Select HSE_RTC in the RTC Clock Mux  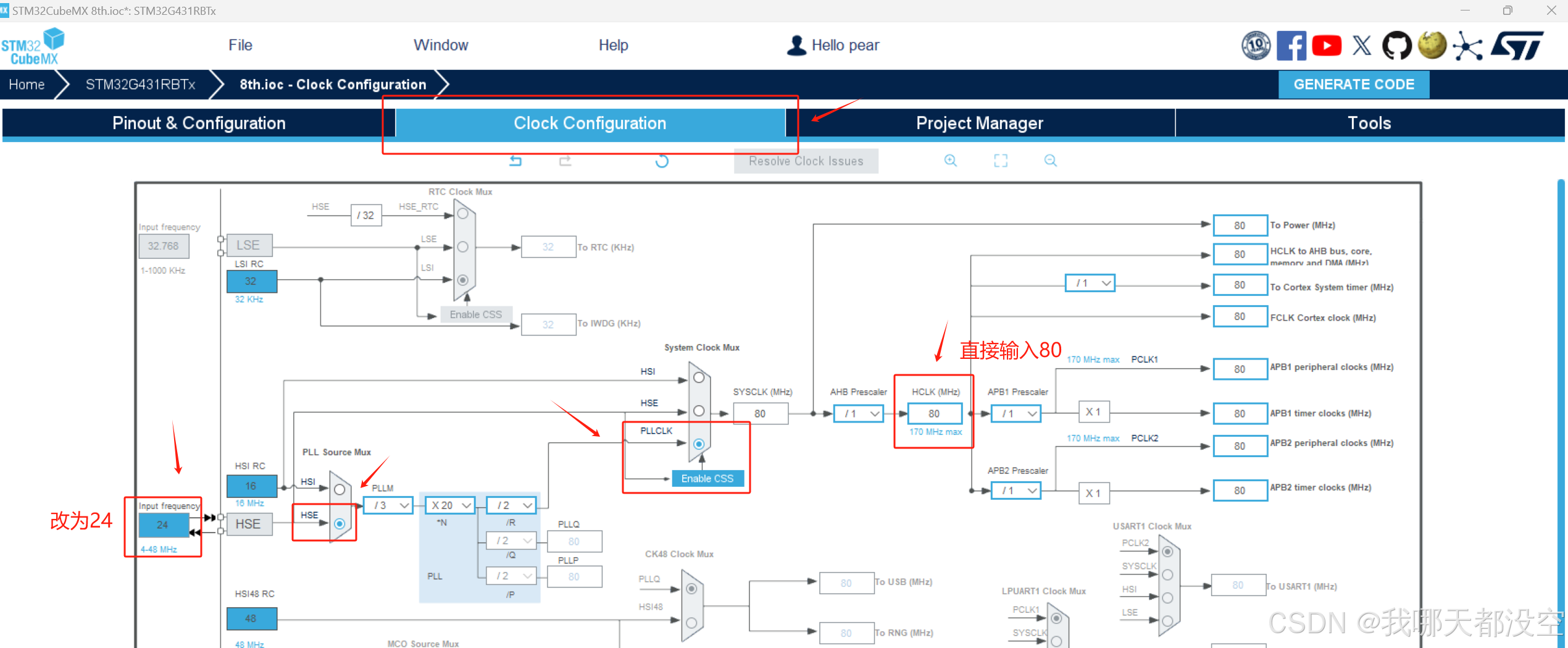(x=462, y=214)
